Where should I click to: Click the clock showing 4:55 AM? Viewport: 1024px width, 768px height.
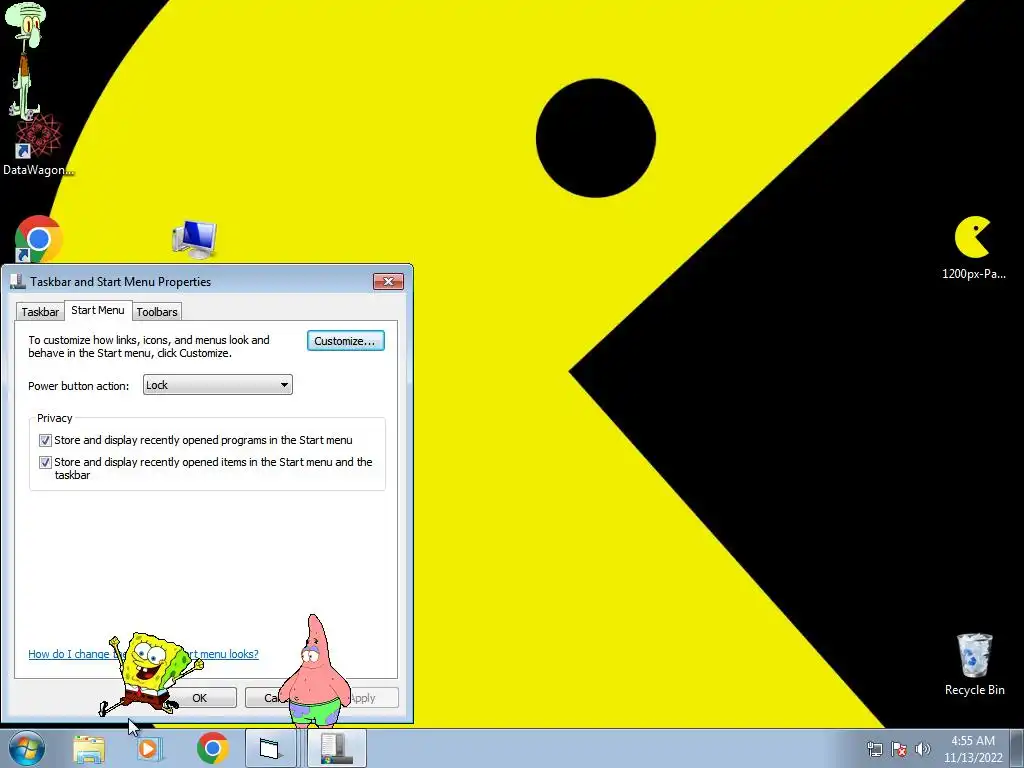click(x=973, y=748)
